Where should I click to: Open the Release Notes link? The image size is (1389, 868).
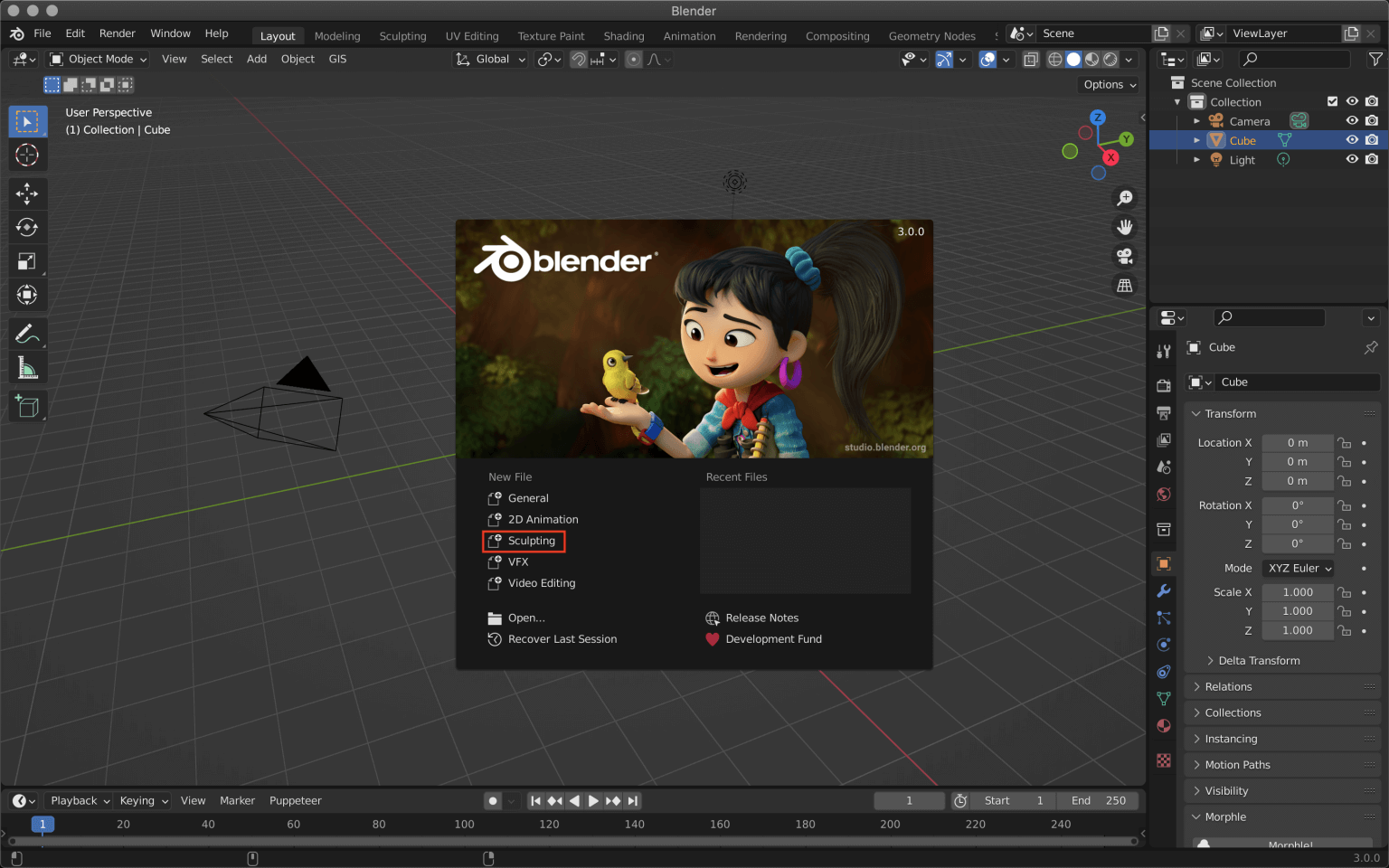coord(762,618)
